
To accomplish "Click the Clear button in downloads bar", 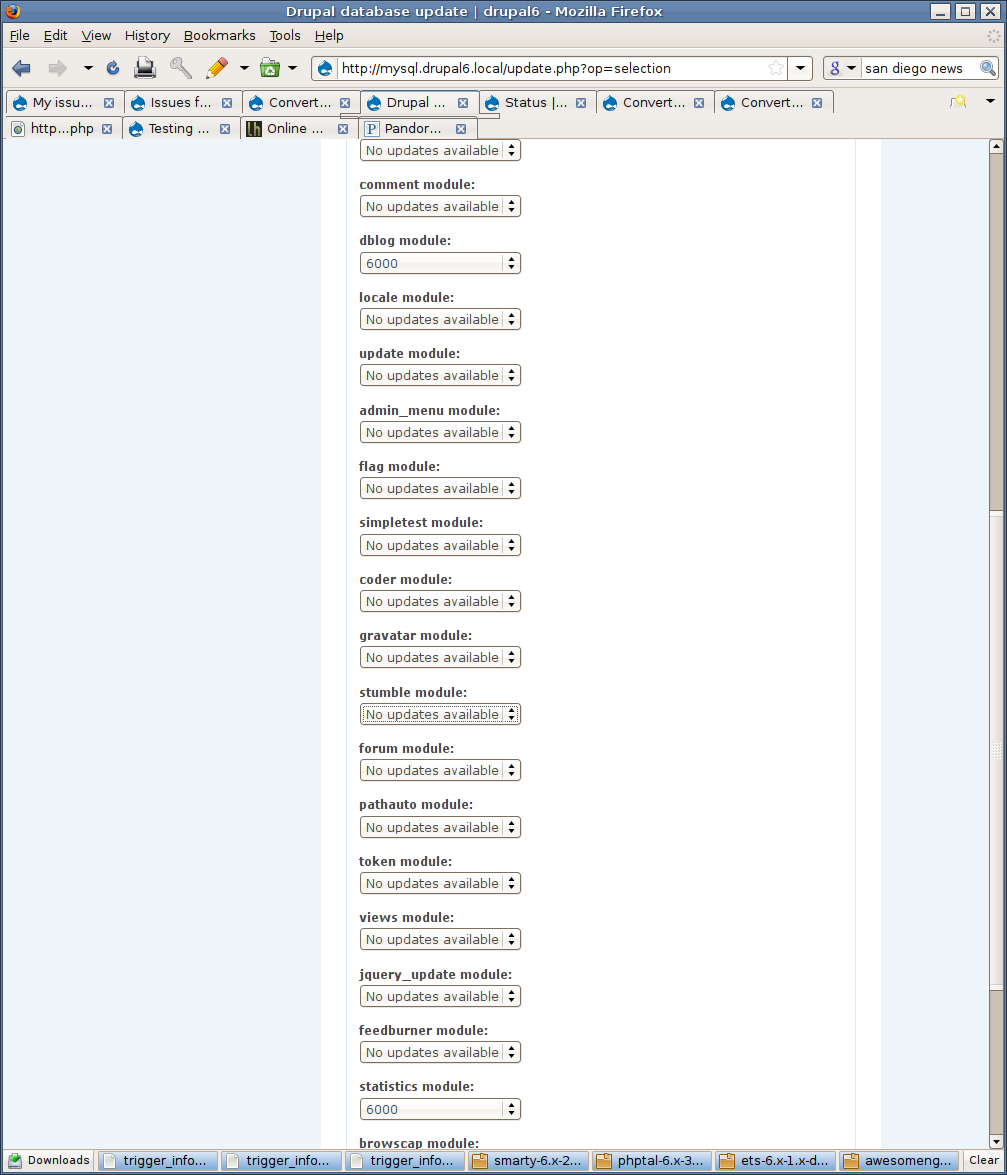I will (x=983, y=1160).
